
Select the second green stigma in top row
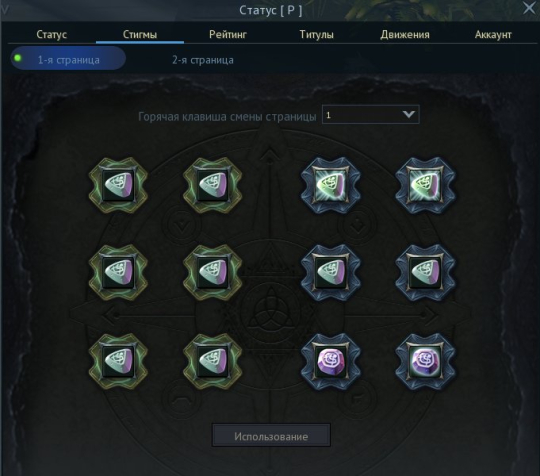point(212,185)
